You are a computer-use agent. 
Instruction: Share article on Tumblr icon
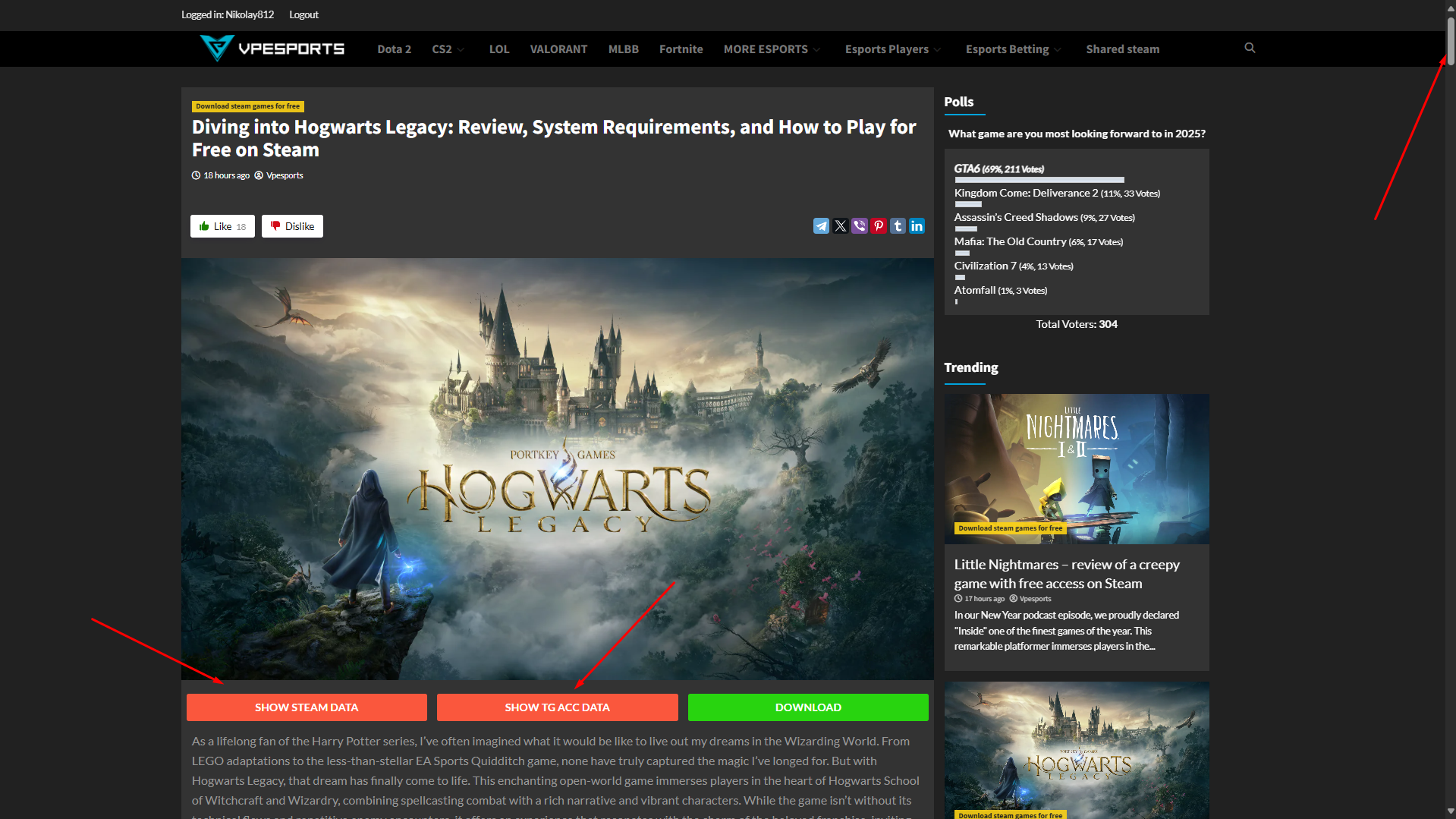click(898, 226)
